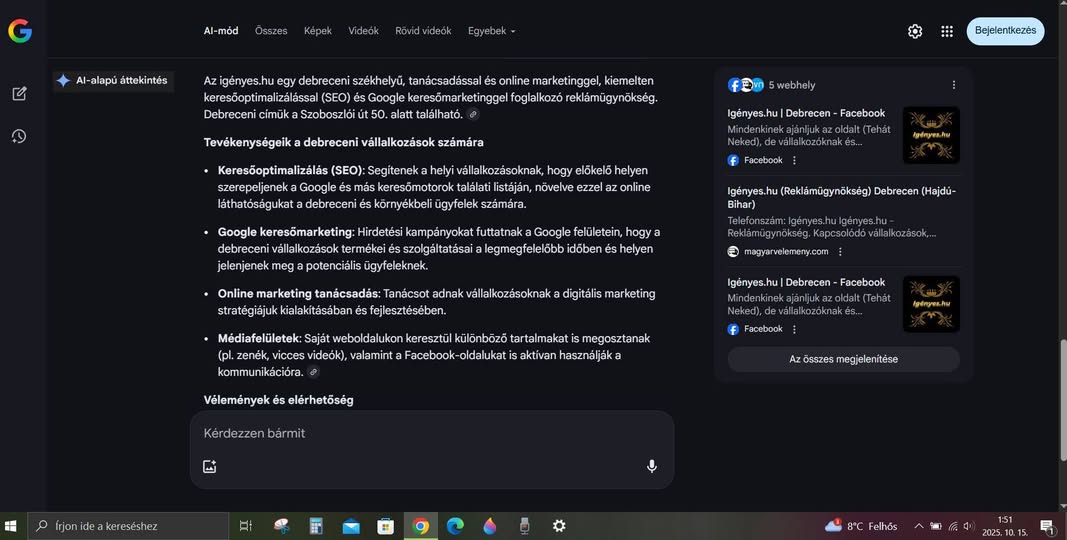Upload an image using picture icon

pyautogui.click(x=209, y=466)
